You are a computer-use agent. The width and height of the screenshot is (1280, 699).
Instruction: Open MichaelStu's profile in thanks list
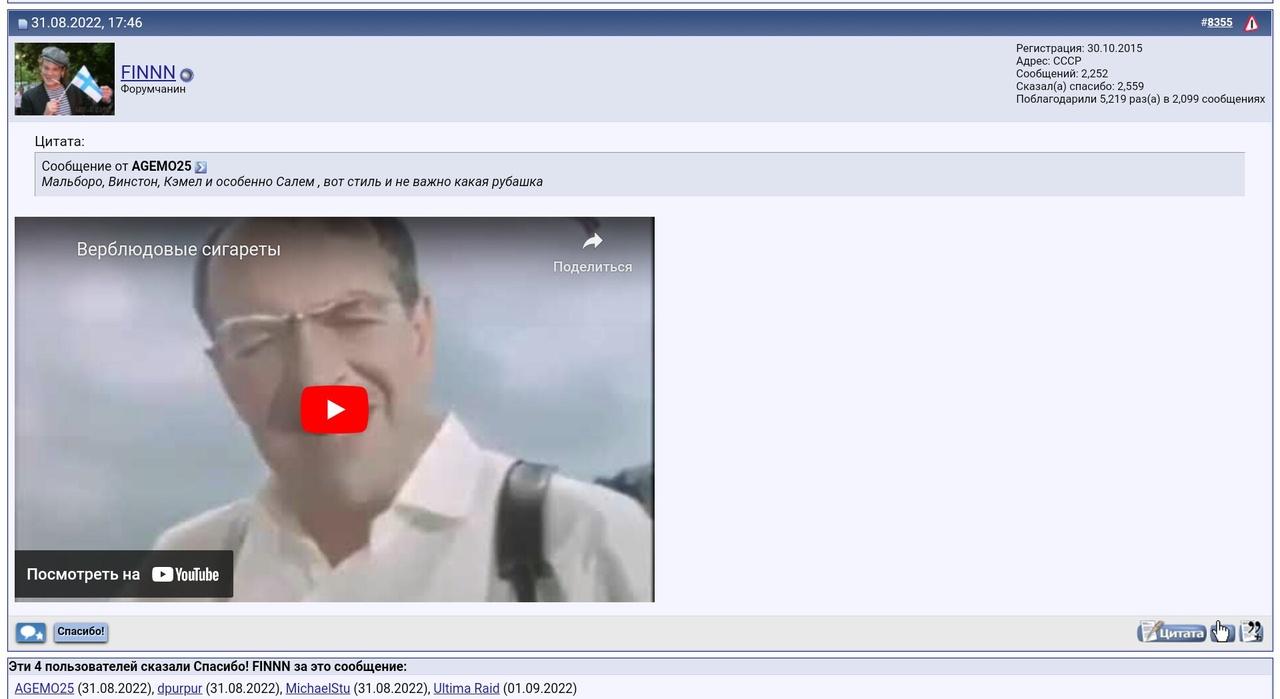coord(317,688)
